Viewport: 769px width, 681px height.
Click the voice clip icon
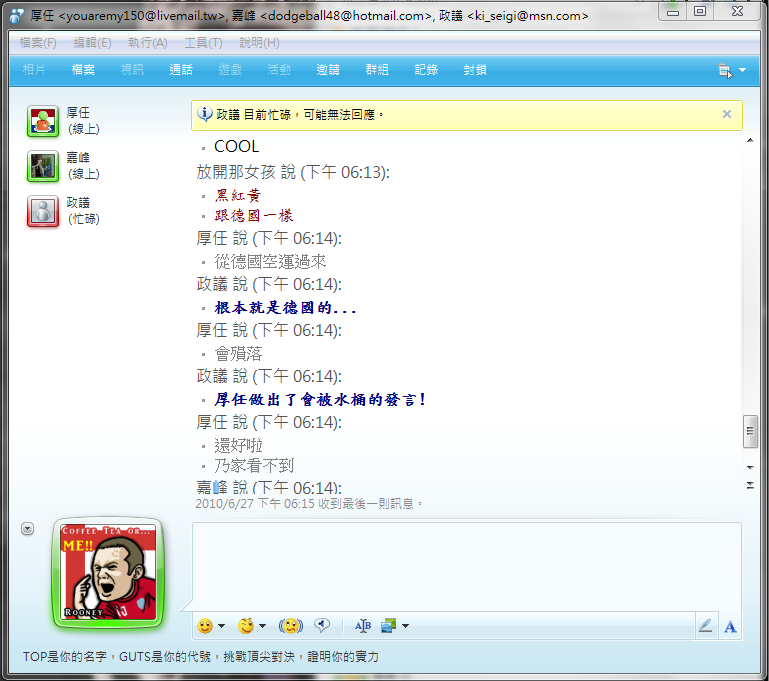point(322,626)
